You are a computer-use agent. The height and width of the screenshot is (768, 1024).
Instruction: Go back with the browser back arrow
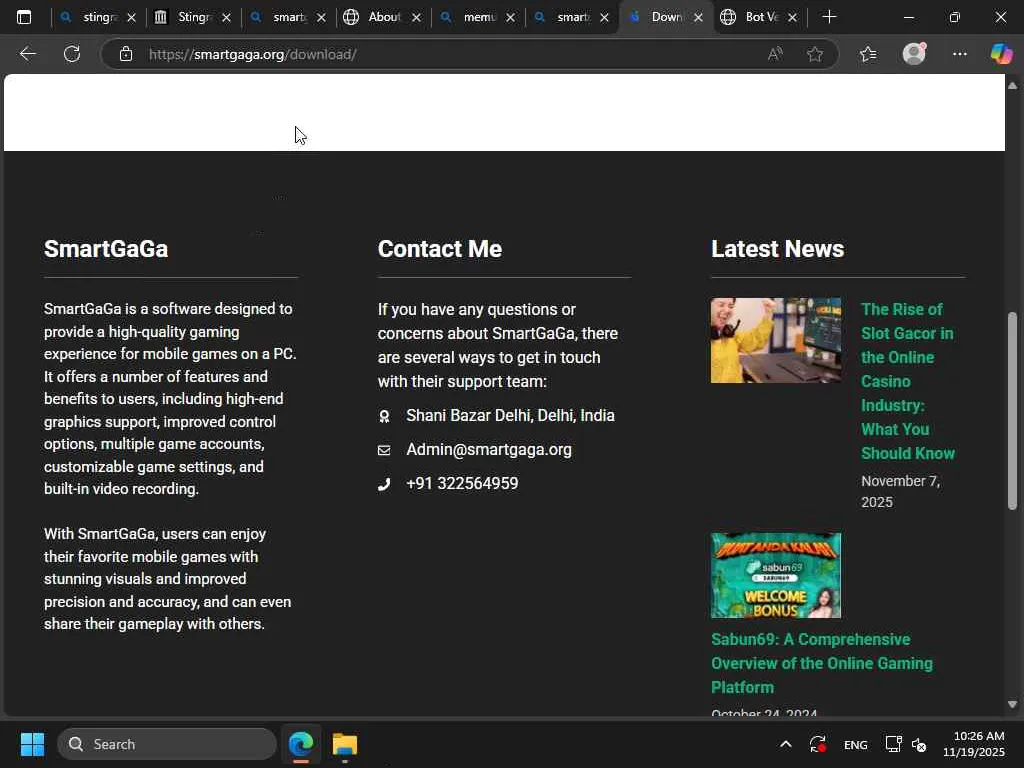pos(27,54)
